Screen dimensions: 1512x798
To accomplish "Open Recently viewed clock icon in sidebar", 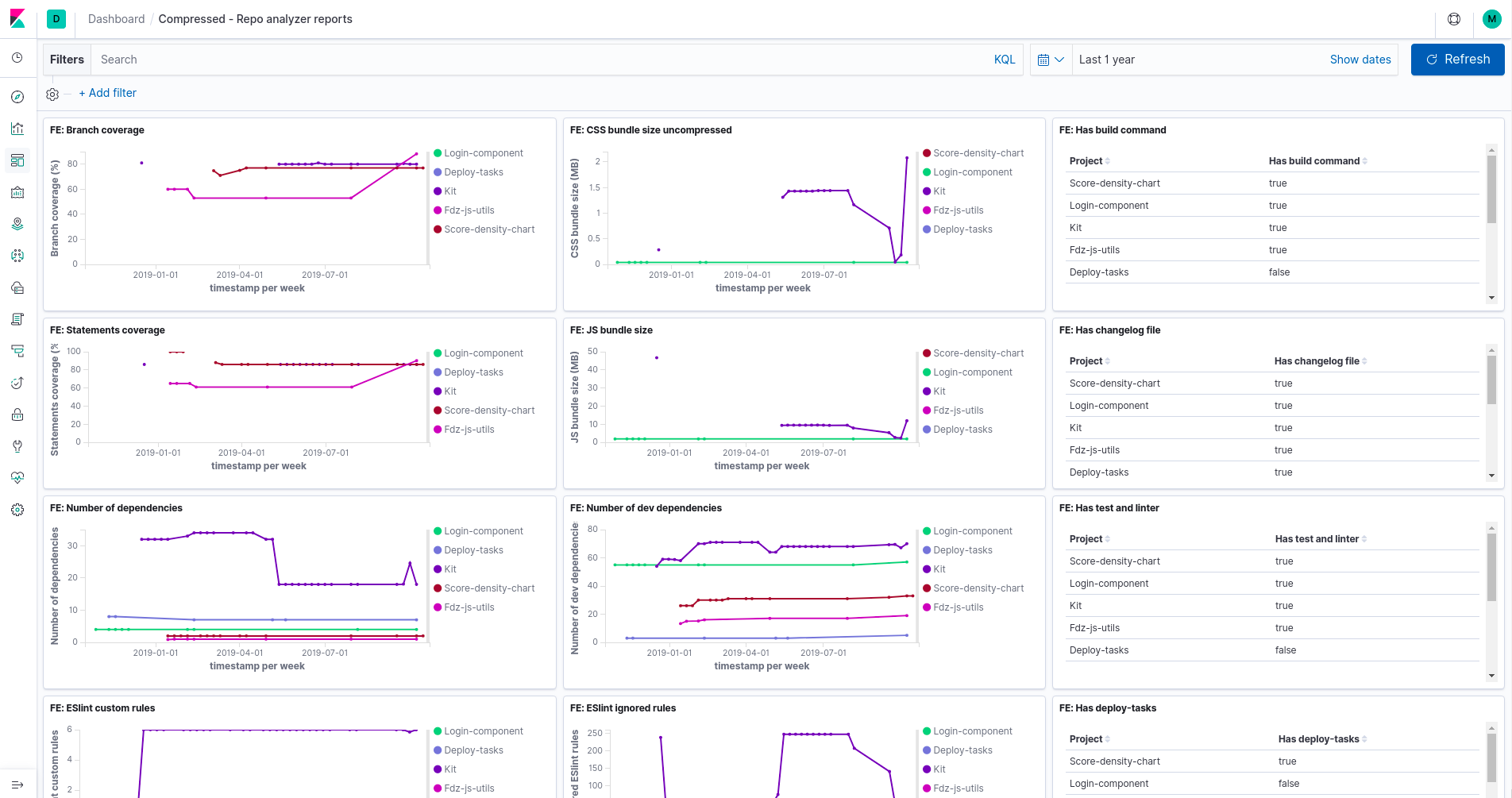I will (17, 58).
